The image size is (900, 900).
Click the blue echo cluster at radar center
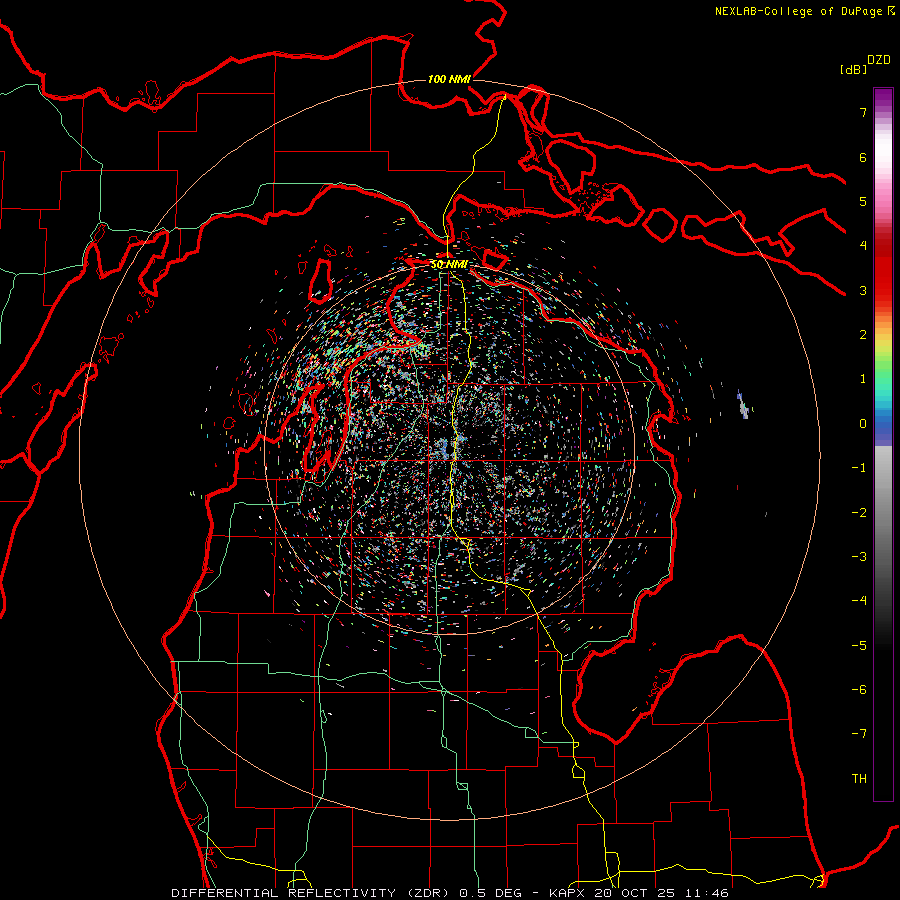[x=443, y=449]
